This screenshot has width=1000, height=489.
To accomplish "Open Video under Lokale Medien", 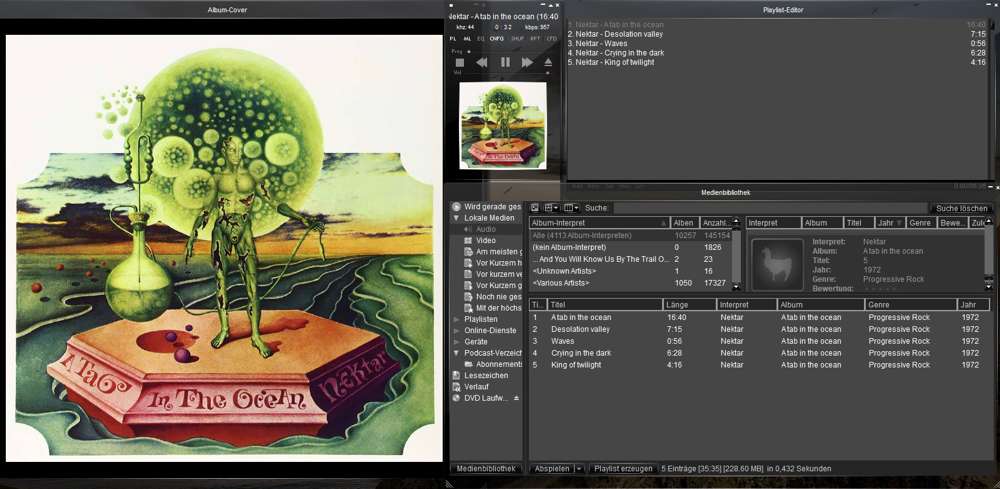I will point(486,240).
